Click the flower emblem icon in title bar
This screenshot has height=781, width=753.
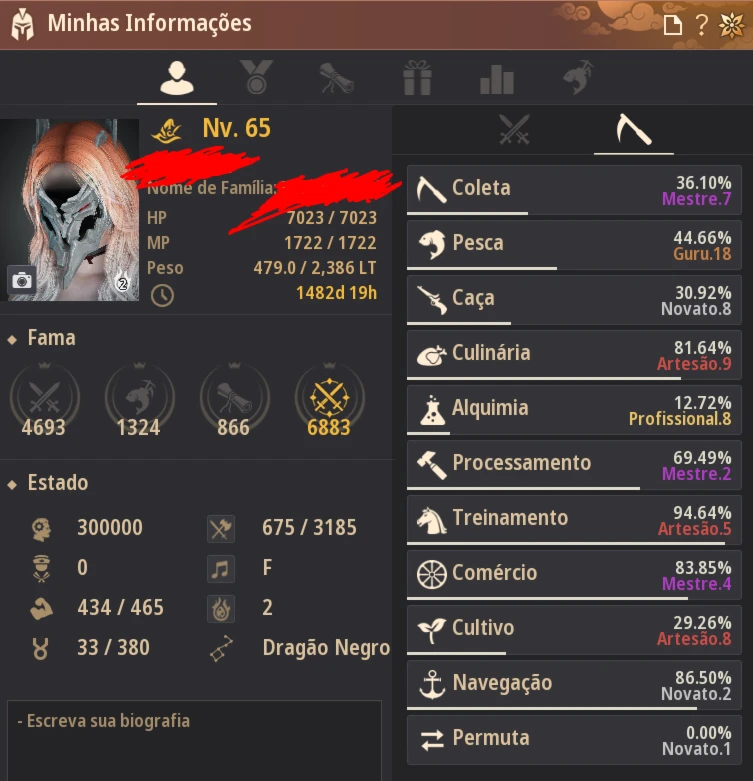[731, 24]
